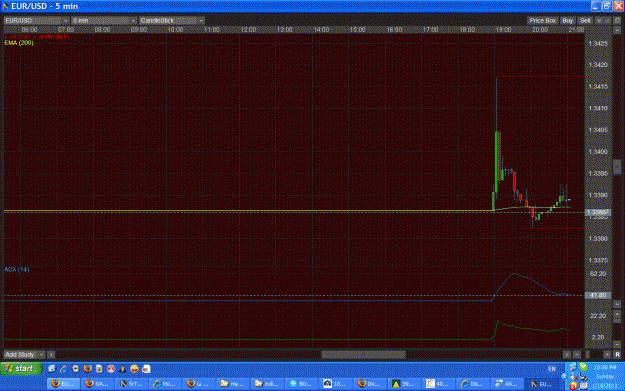Click the Buy button
625x391 pixels.
coord(568,20)
